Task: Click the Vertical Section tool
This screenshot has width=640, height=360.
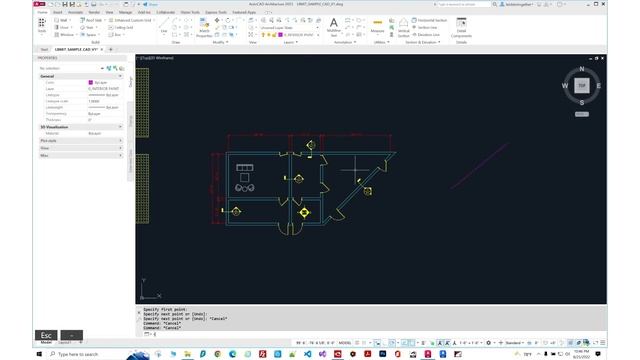Action: pyautogui.click(x=403, y=28)
